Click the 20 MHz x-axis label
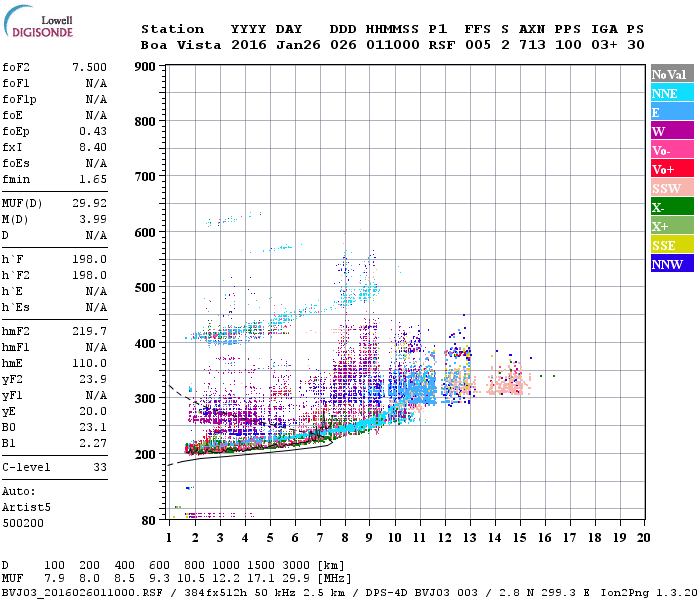Image resolution: width=700 pixels, height=600 pixels. (643, 538)
